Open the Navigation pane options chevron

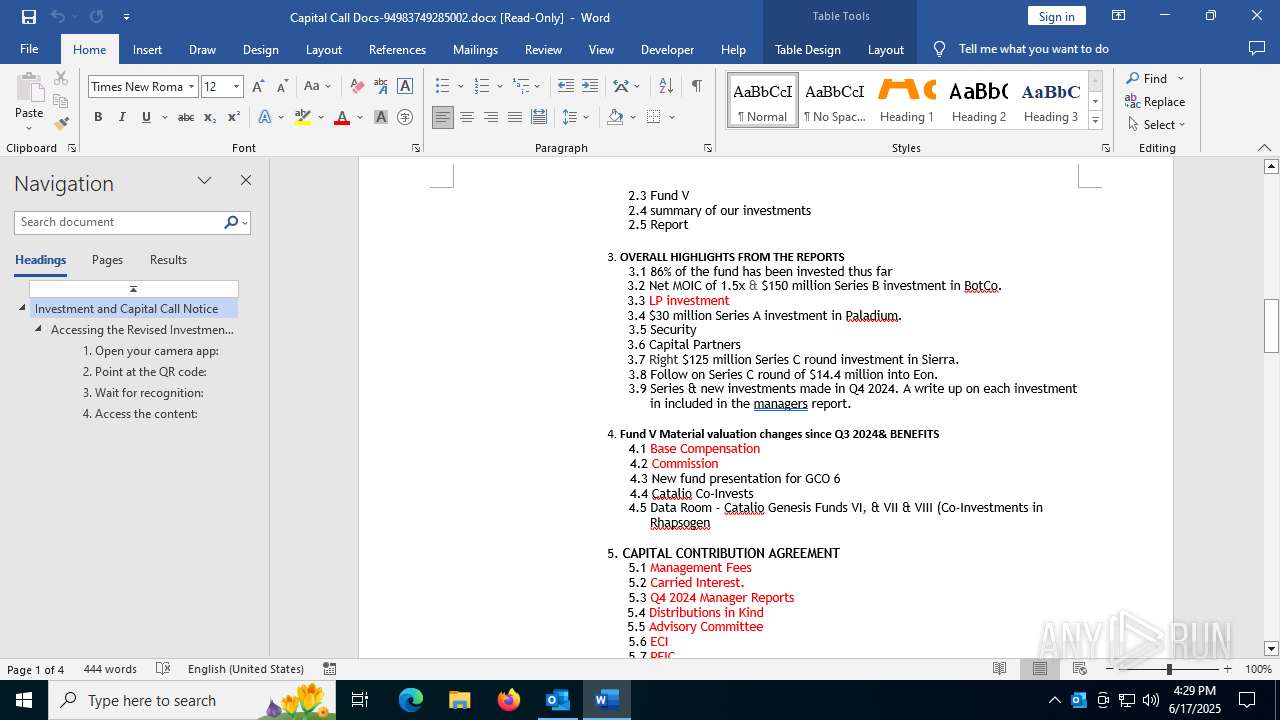[205, 180]
